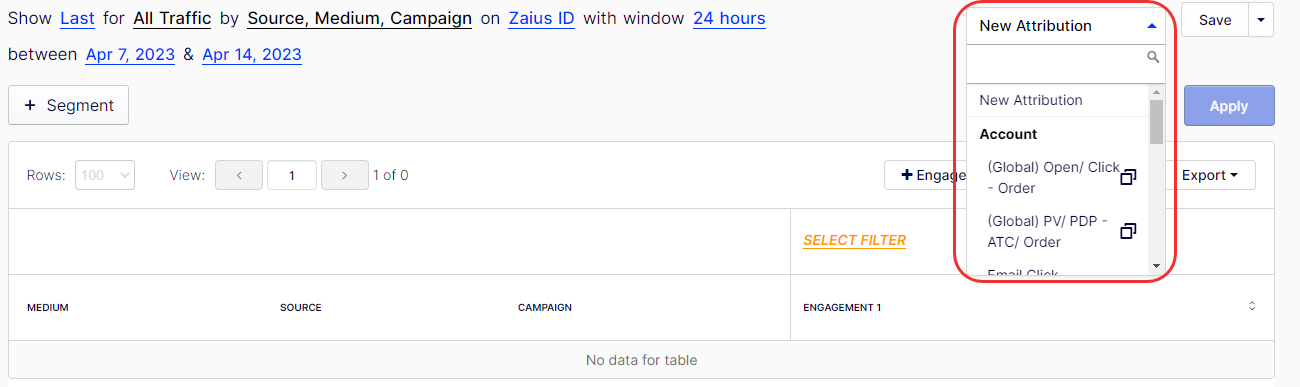Click the Save button
The width and height of the screenshot is (1300, 387).
pyautogui.click(x=1215, y=20)
